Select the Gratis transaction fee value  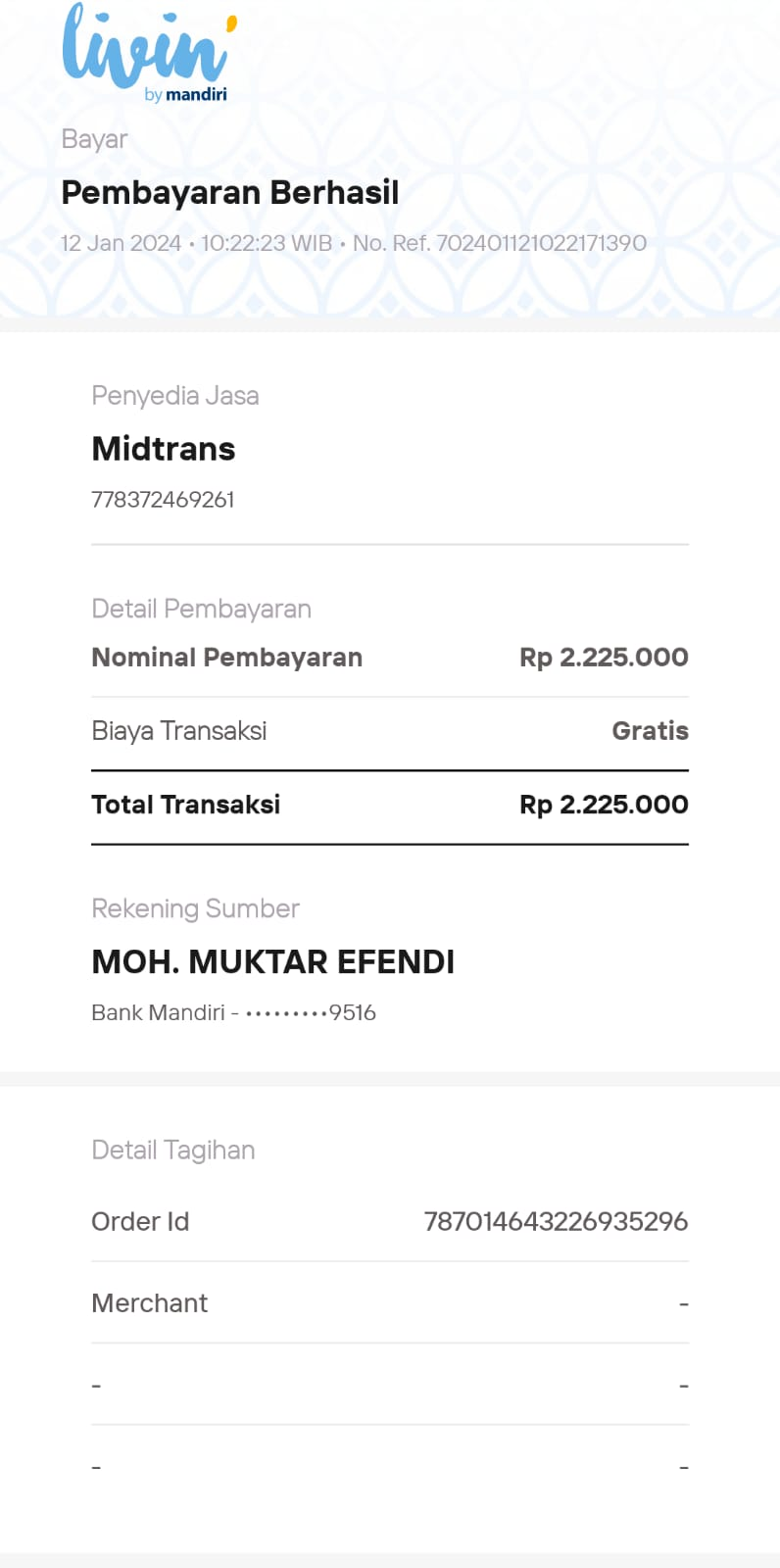[x=651, y=731]
